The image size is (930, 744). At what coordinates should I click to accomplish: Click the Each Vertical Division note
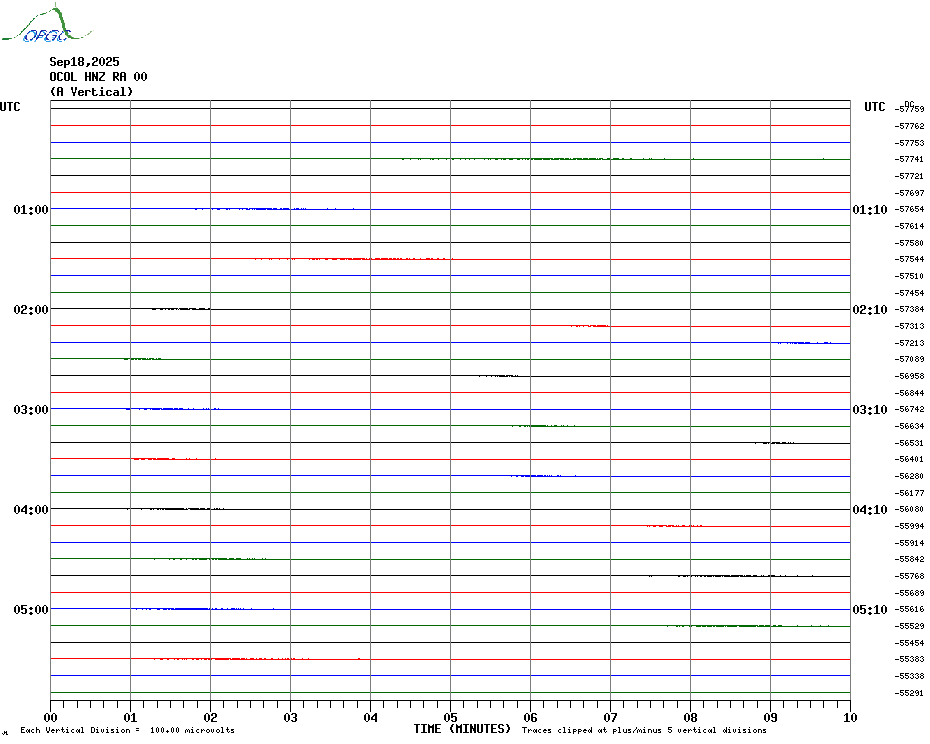[x=128, y=730]
